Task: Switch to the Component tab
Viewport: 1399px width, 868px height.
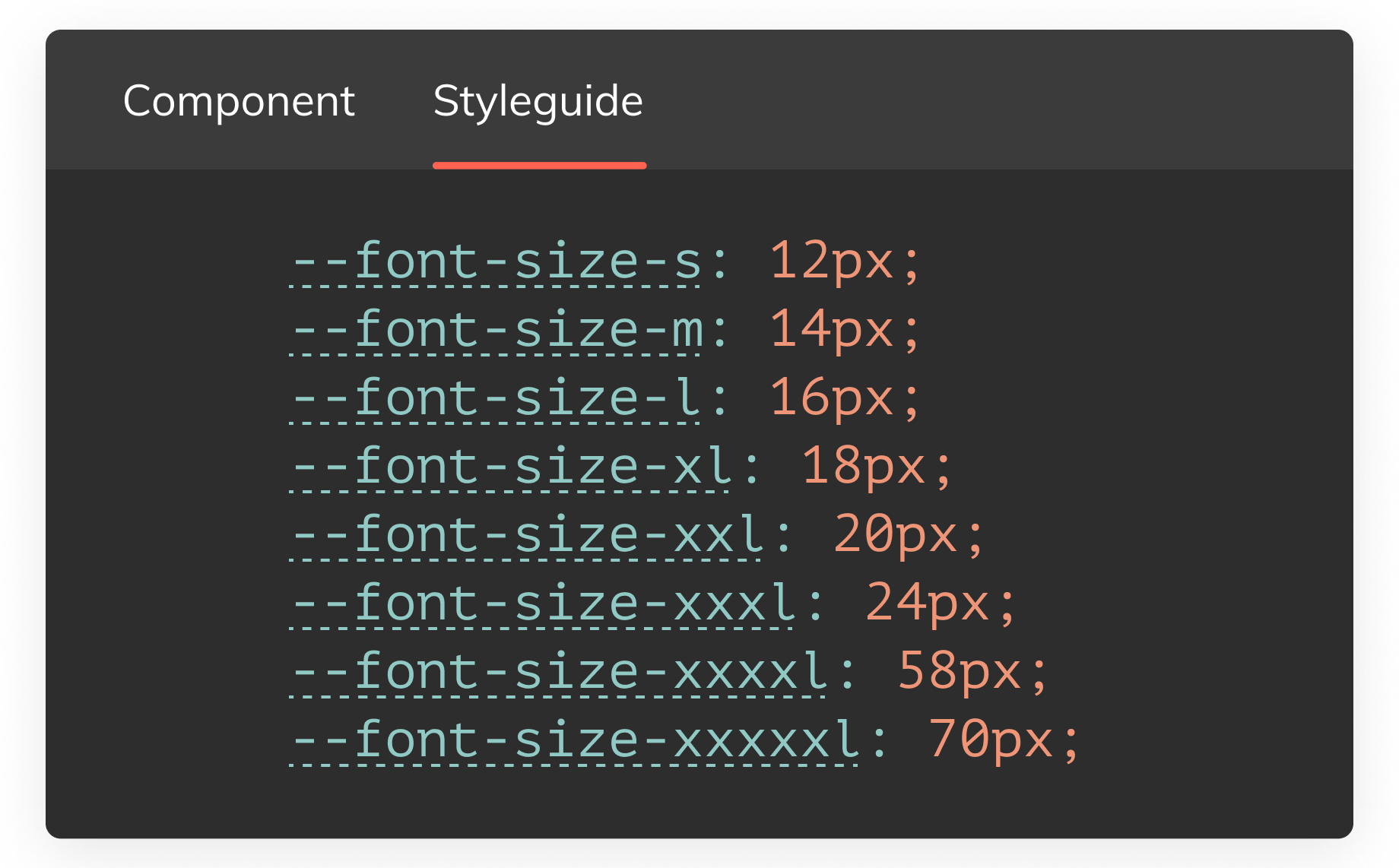Action: (x=239, y=101)
